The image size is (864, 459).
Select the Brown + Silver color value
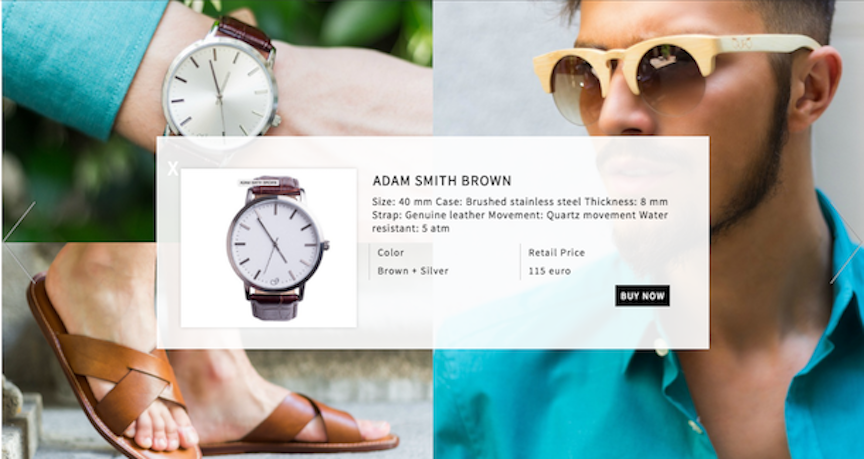pos(413,271)
